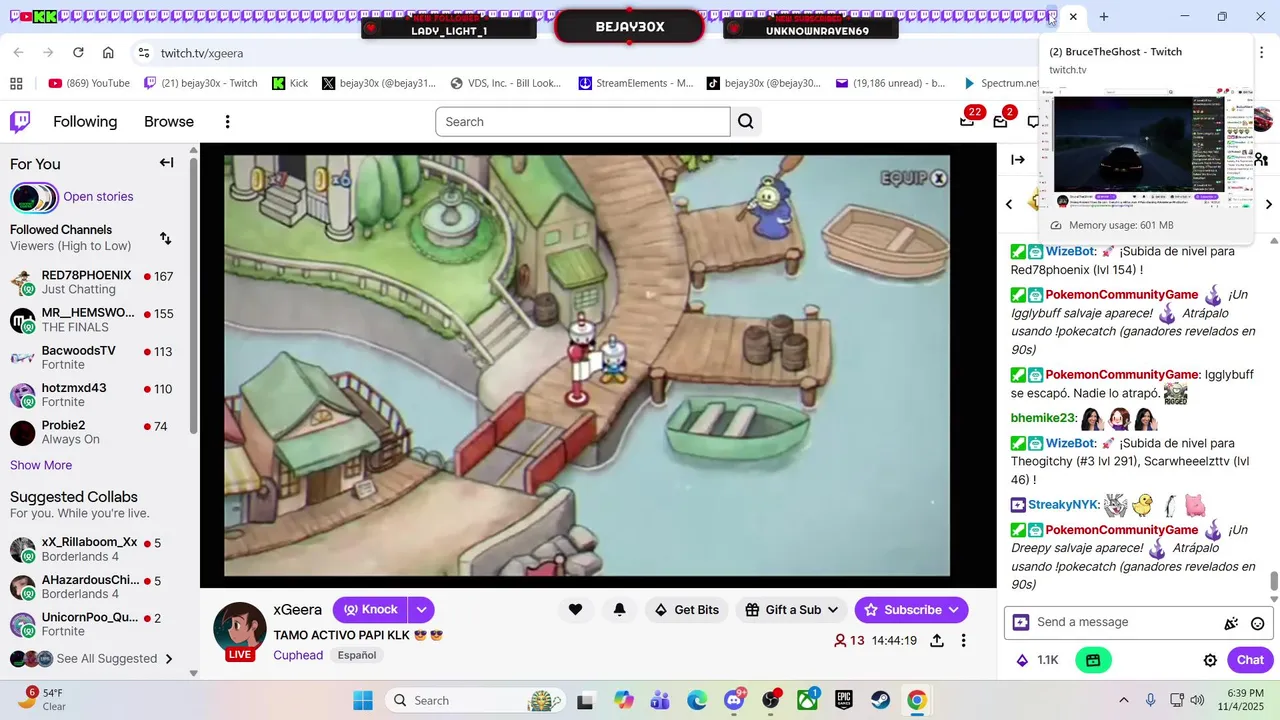Click Chrome reload page button

tap(78, 53)
